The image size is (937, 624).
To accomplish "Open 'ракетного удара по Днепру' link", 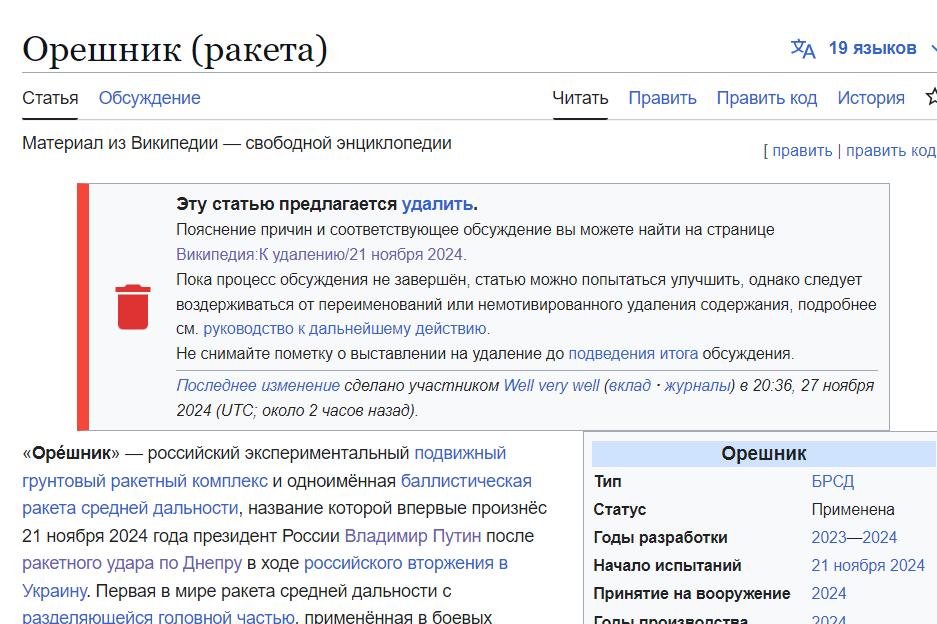I will [132, 563].
